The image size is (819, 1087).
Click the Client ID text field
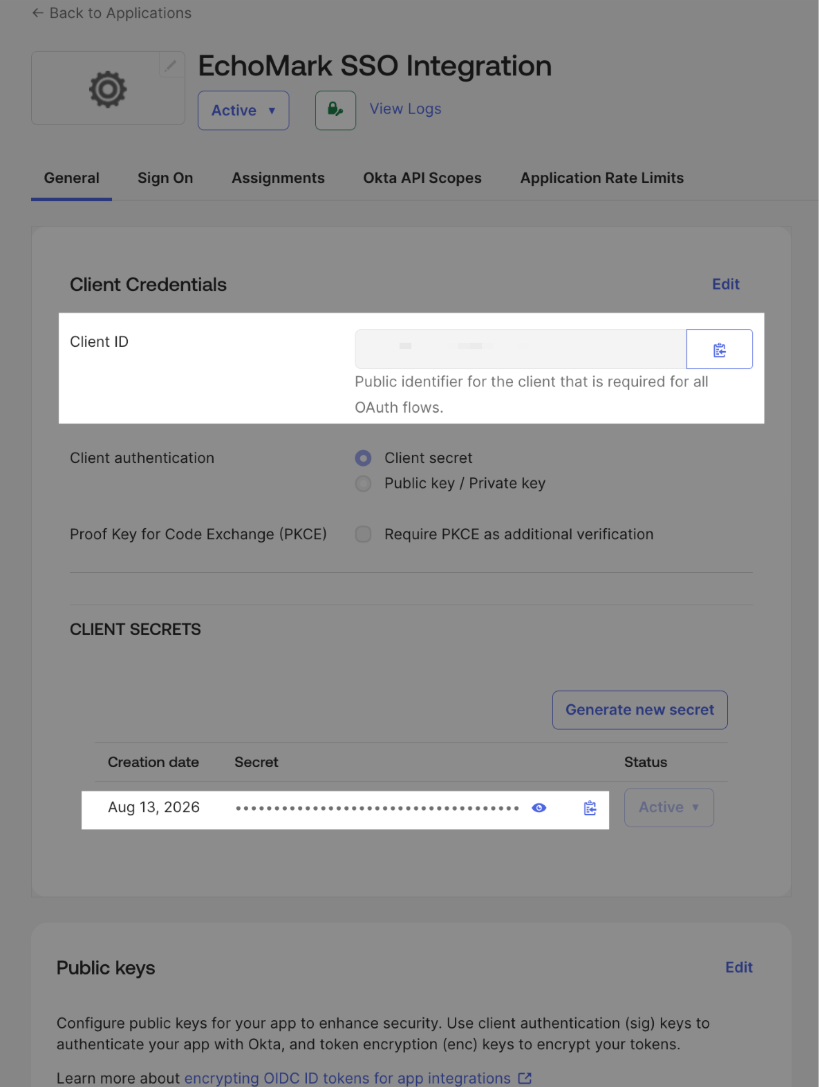coord(520,349)
